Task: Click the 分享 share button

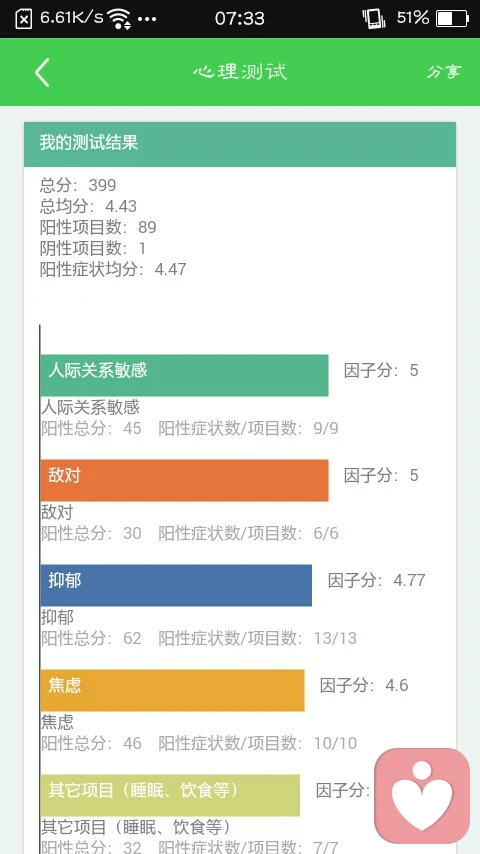Action: coord(443,72)
